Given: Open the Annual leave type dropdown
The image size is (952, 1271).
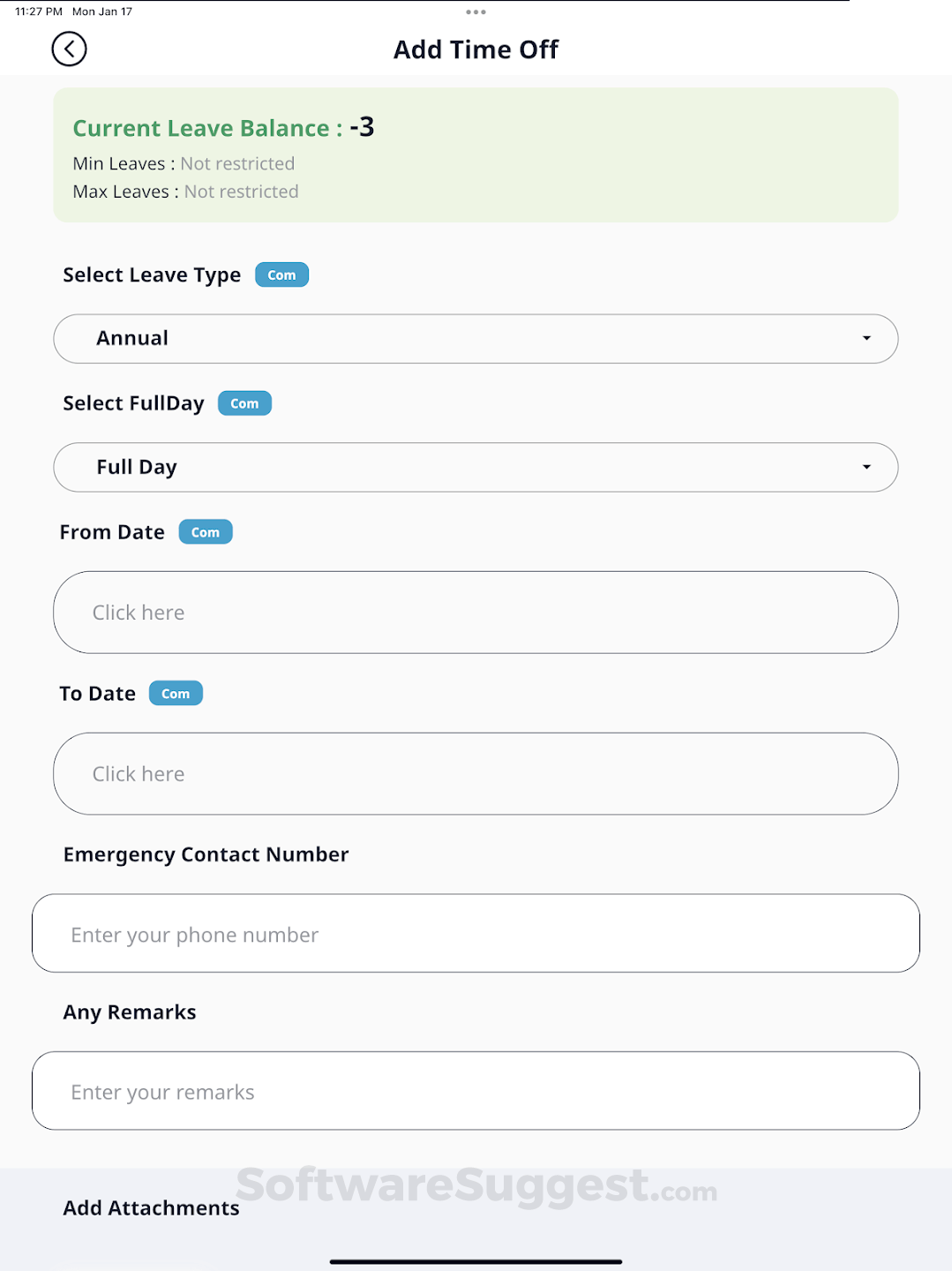Looking at the screenshot, I should pyautogui.click(x=476, y=339).
